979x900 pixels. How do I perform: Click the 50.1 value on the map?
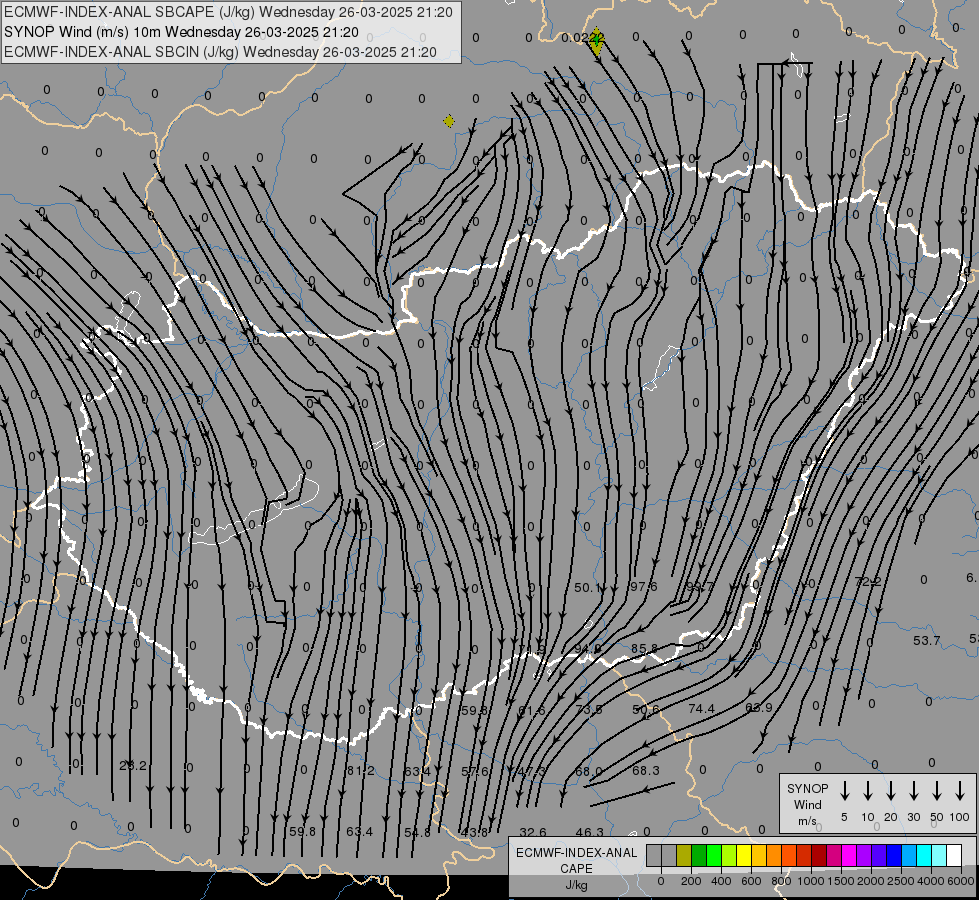coord(588,587)
